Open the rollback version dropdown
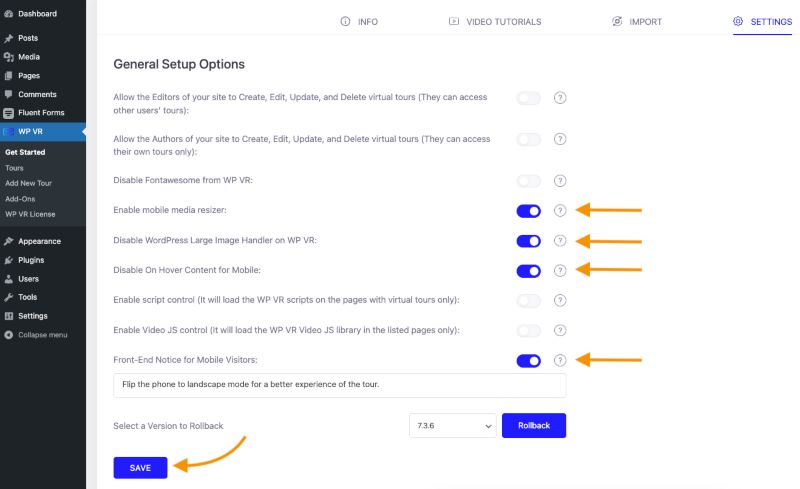This screenshot has height=489, width=800. [453, 425]
